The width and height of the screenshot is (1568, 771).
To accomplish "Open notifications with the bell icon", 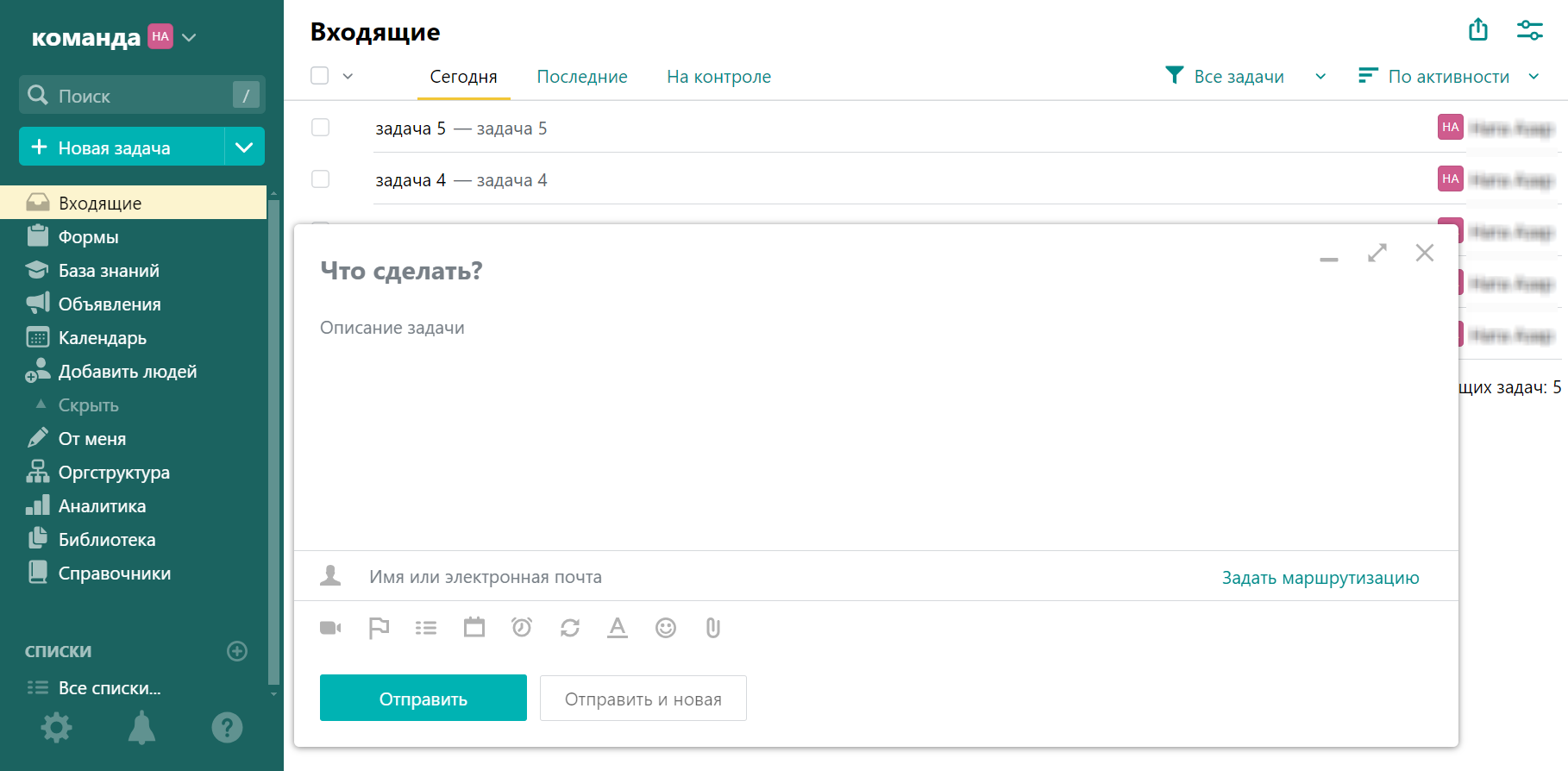I will pyautogui.click(x=142, y=728).
